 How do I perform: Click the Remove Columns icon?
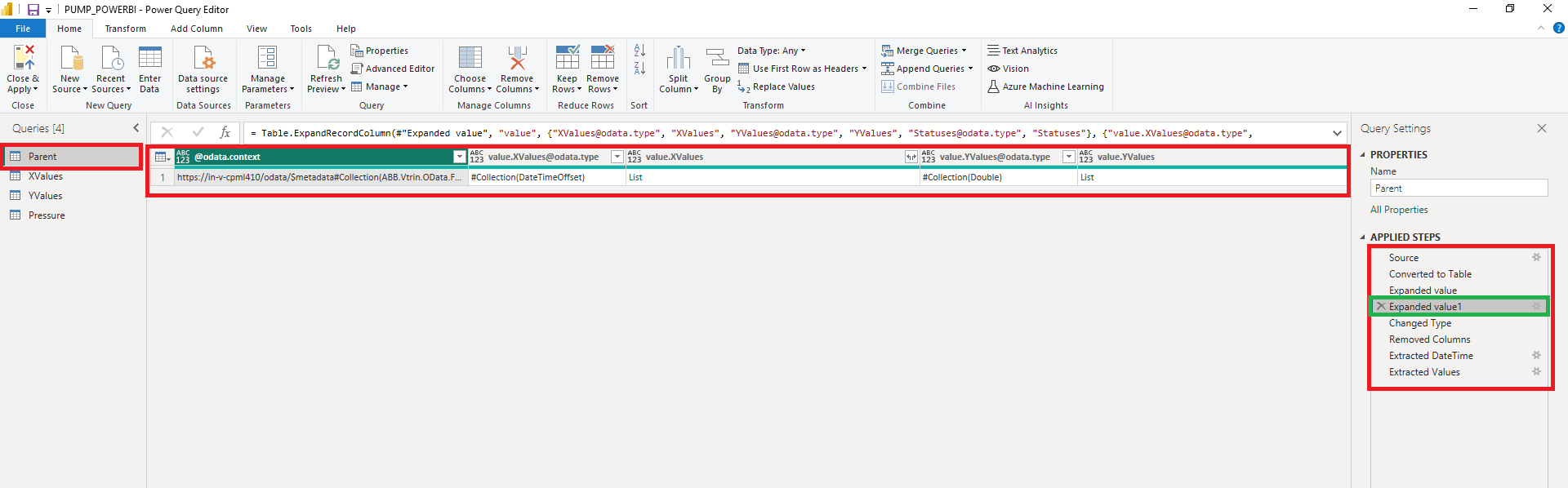(x=517, y=58)
